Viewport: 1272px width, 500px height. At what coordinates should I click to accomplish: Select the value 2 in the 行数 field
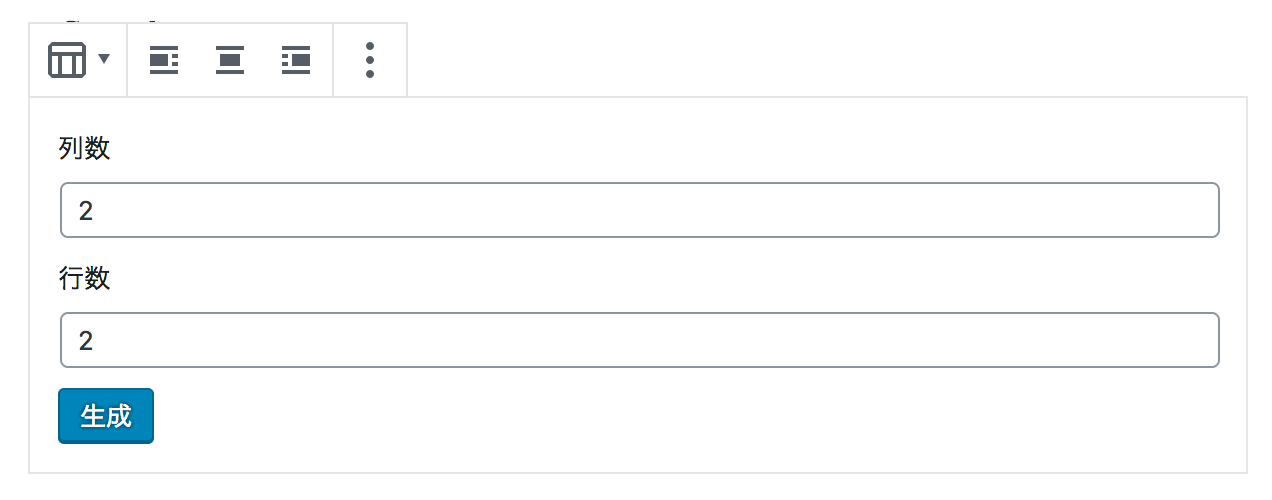coord(86,341)
